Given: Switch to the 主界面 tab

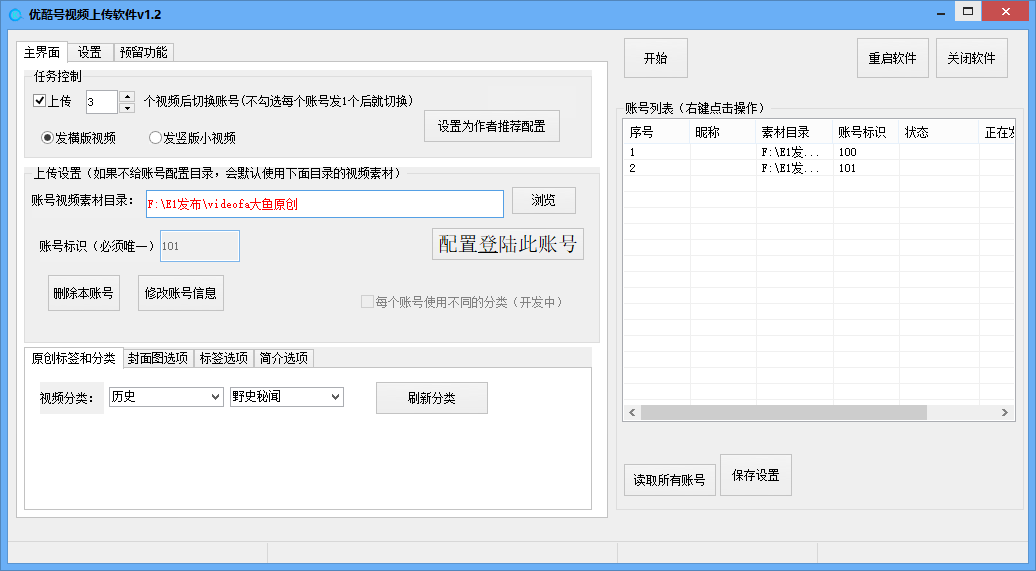Looking at the screenshot, I should (x=42, y=52).
